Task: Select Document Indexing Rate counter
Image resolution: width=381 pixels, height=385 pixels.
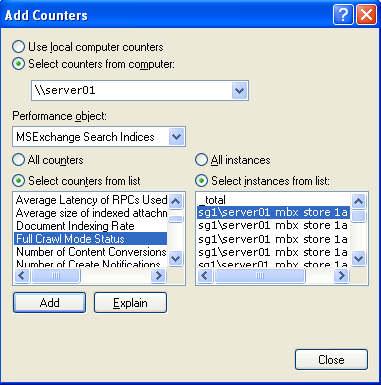Action: pos(91,226)
